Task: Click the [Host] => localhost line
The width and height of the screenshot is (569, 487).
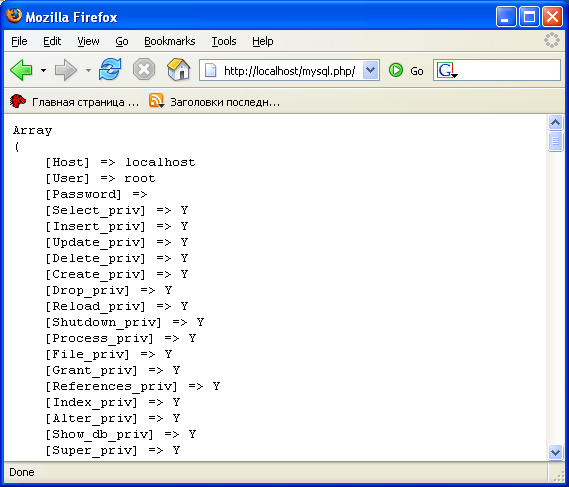Action: [120, 162]
